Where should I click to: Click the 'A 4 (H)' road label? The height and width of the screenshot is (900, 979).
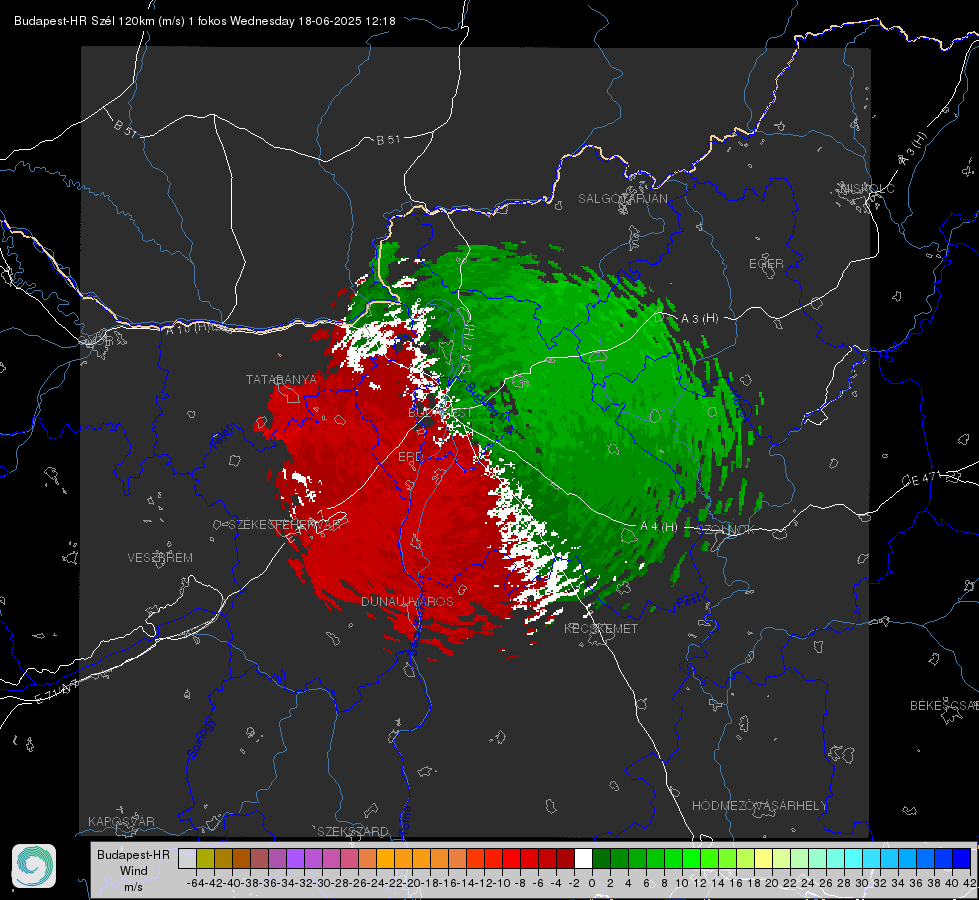(x=659, y=527)
